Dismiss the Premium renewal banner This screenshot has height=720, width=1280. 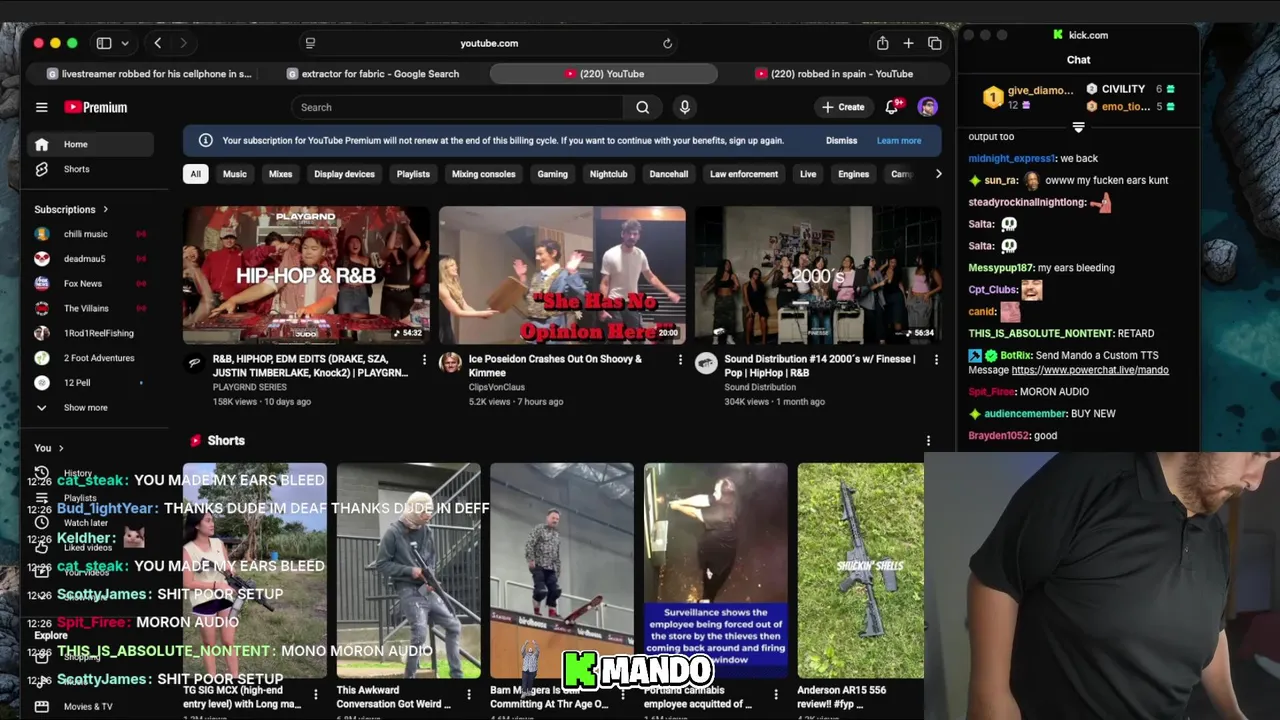pos(841,141)
